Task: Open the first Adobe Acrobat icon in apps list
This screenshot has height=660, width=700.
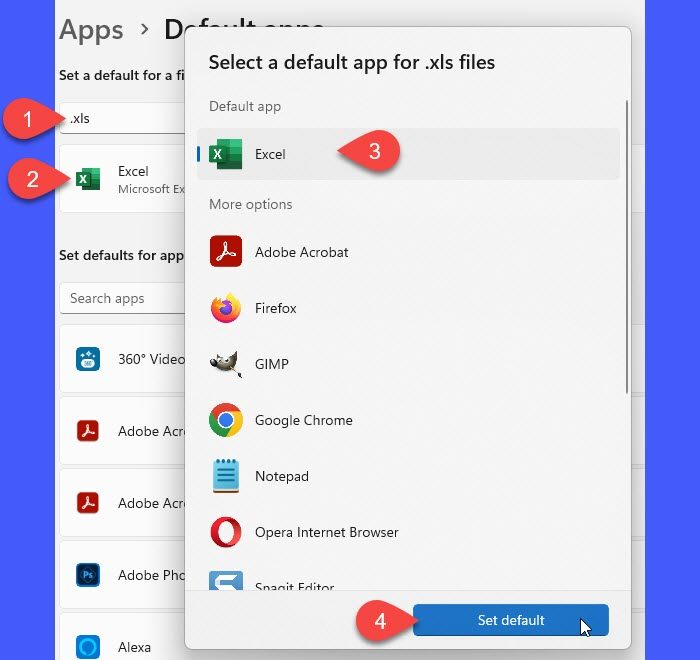Action: click(88, 431)
